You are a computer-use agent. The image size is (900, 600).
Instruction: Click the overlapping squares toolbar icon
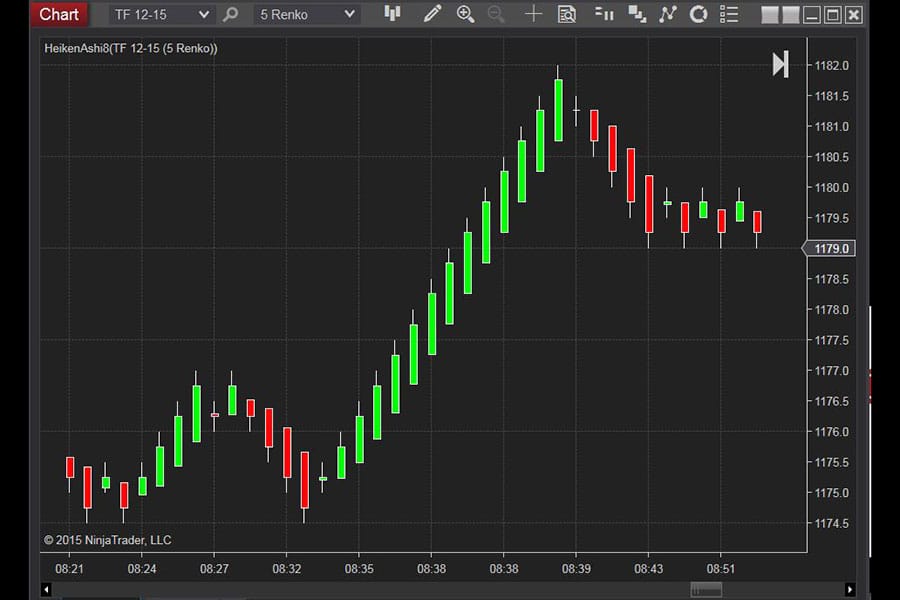pyautogui.click(x=637, y=14)
